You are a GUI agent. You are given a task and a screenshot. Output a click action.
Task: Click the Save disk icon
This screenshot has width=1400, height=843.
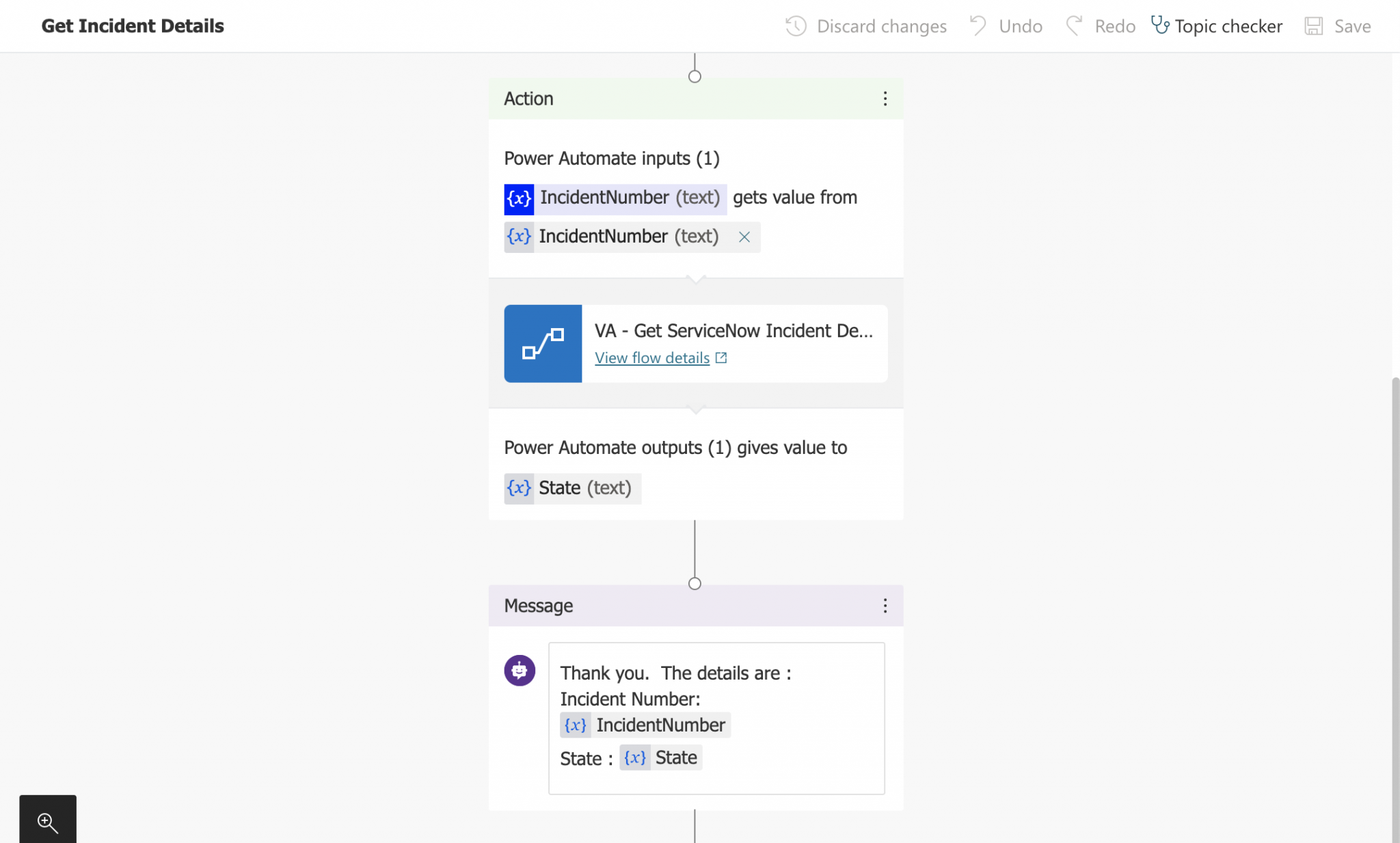click(1313, 25)
